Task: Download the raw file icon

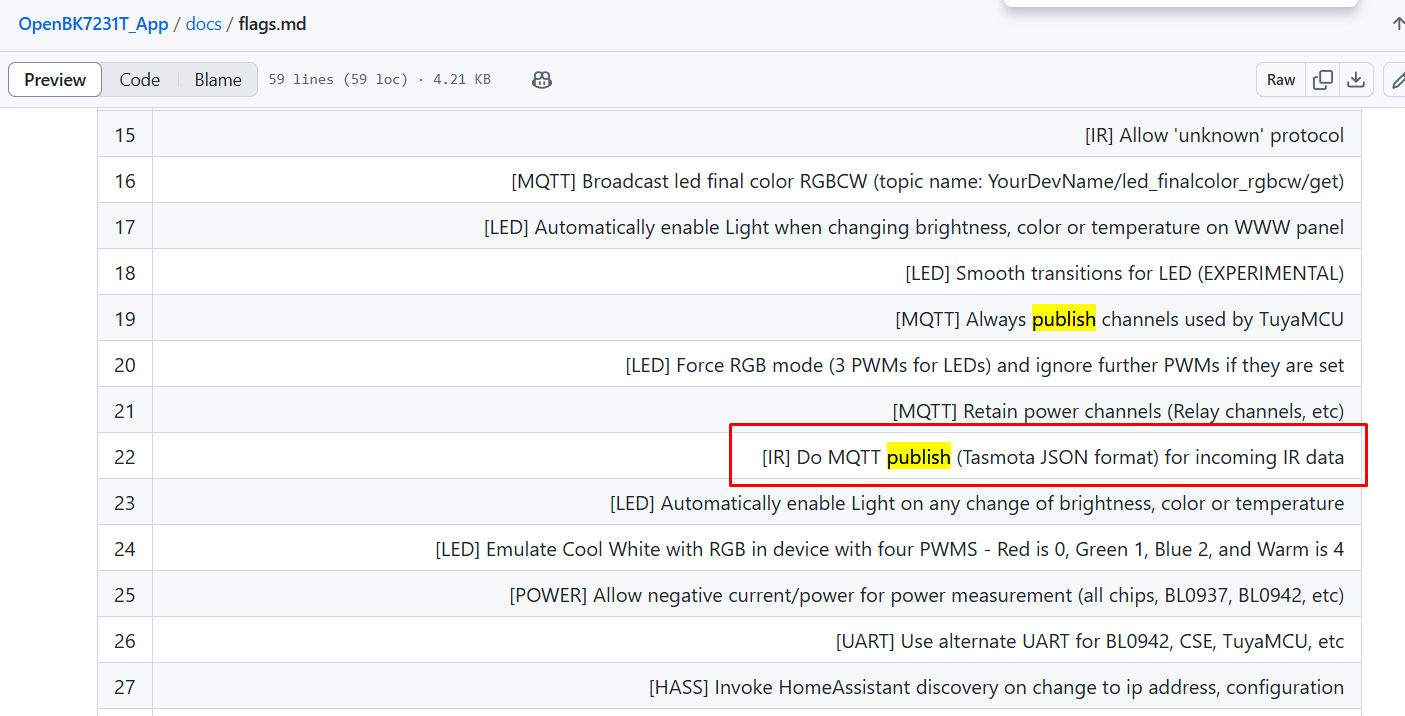Action: 1356,80
